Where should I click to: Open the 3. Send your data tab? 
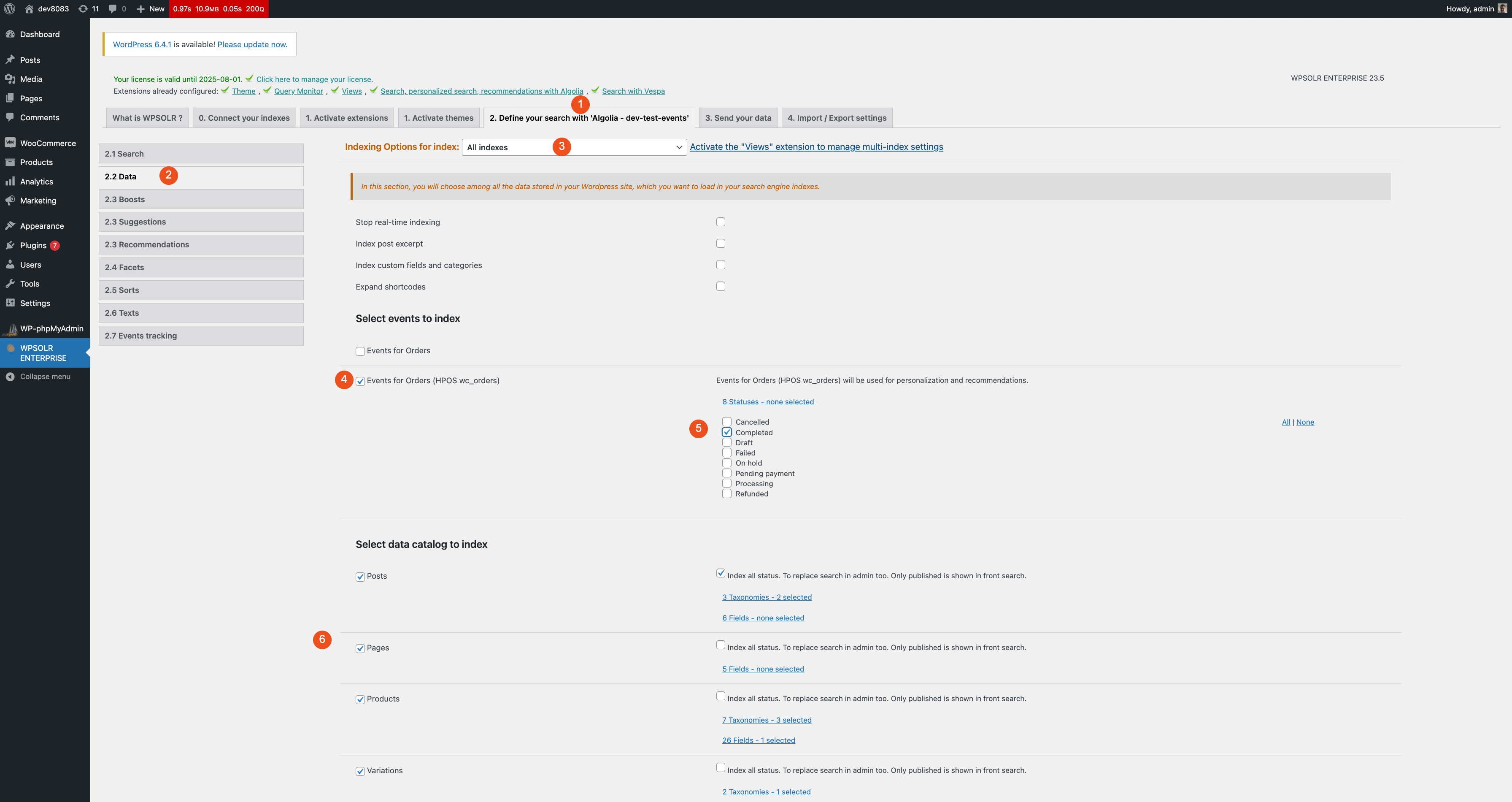[738, 117]
